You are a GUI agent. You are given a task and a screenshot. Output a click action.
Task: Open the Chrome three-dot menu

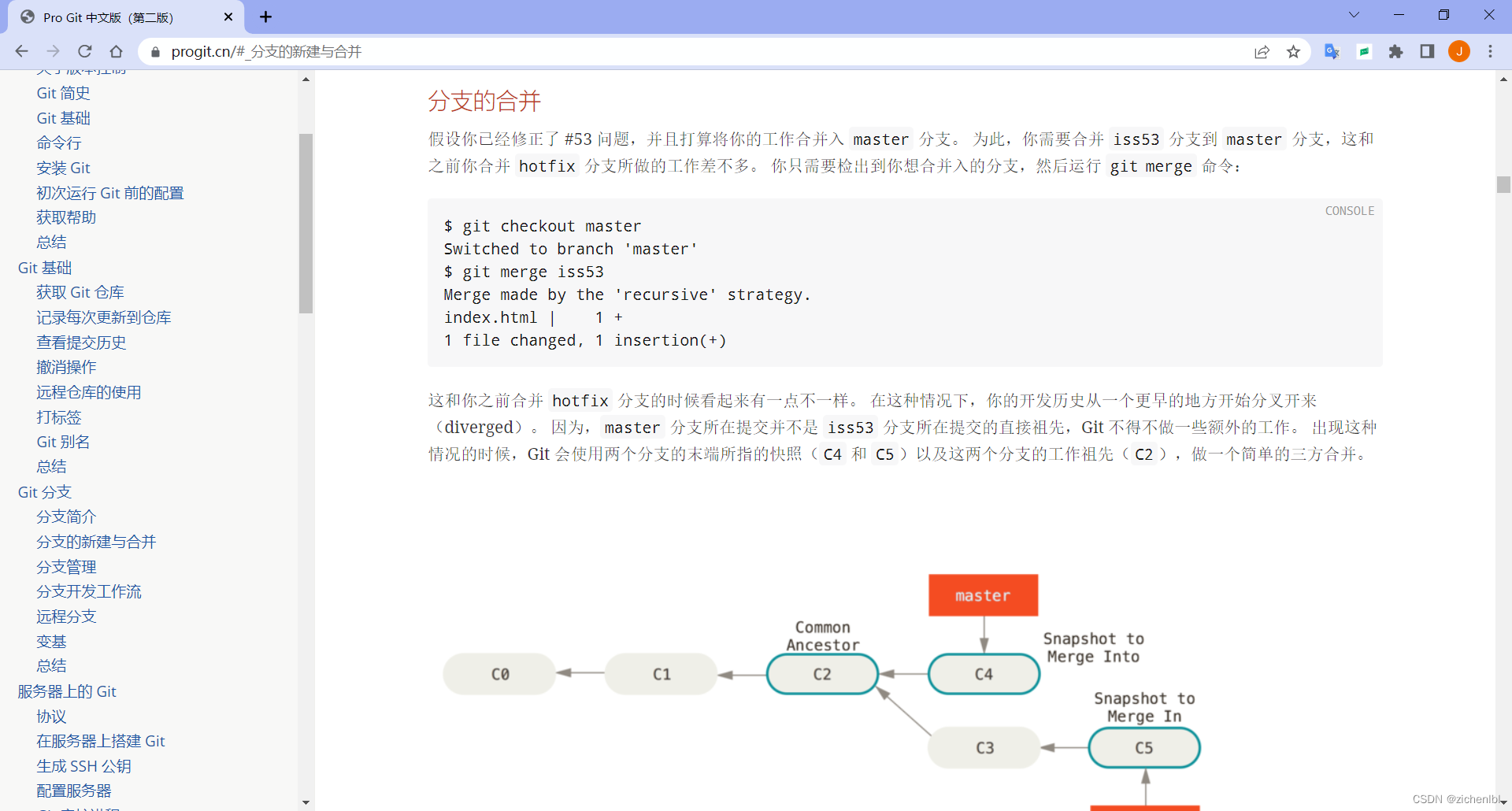[x=1490, y=51]
